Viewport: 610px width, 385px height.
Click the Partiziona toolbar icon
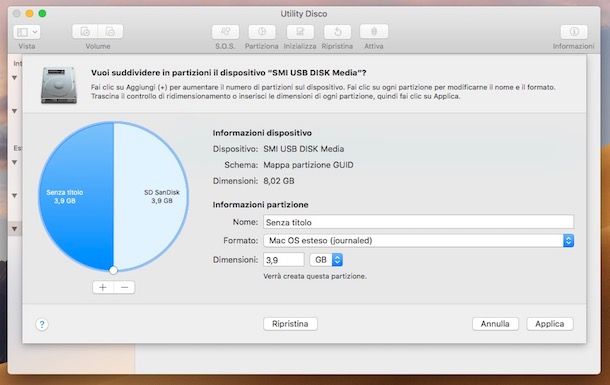pos(261,32)
